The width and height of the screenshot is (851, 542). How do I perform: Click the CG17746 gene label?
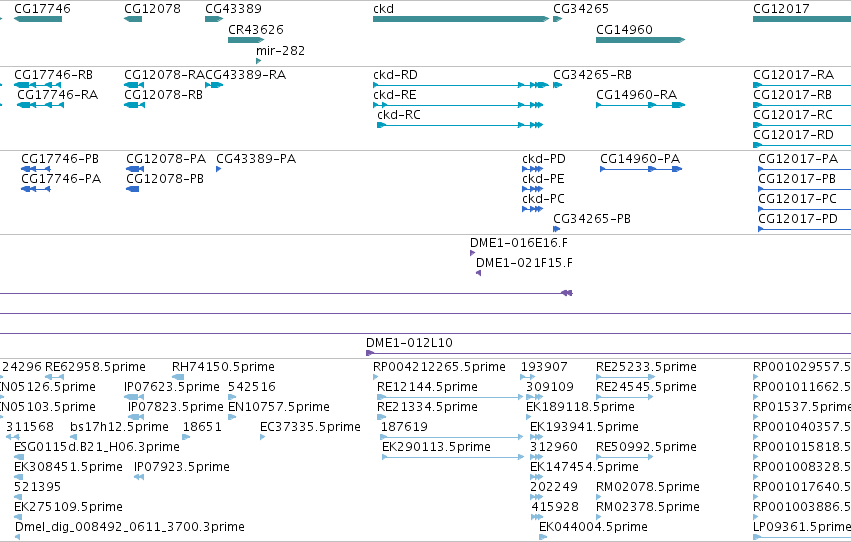42,9
